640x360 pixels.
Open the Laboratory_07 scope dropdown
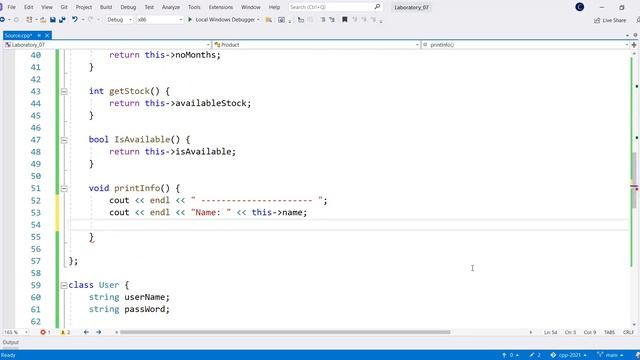pyautogui.click(x=107, y=44)
